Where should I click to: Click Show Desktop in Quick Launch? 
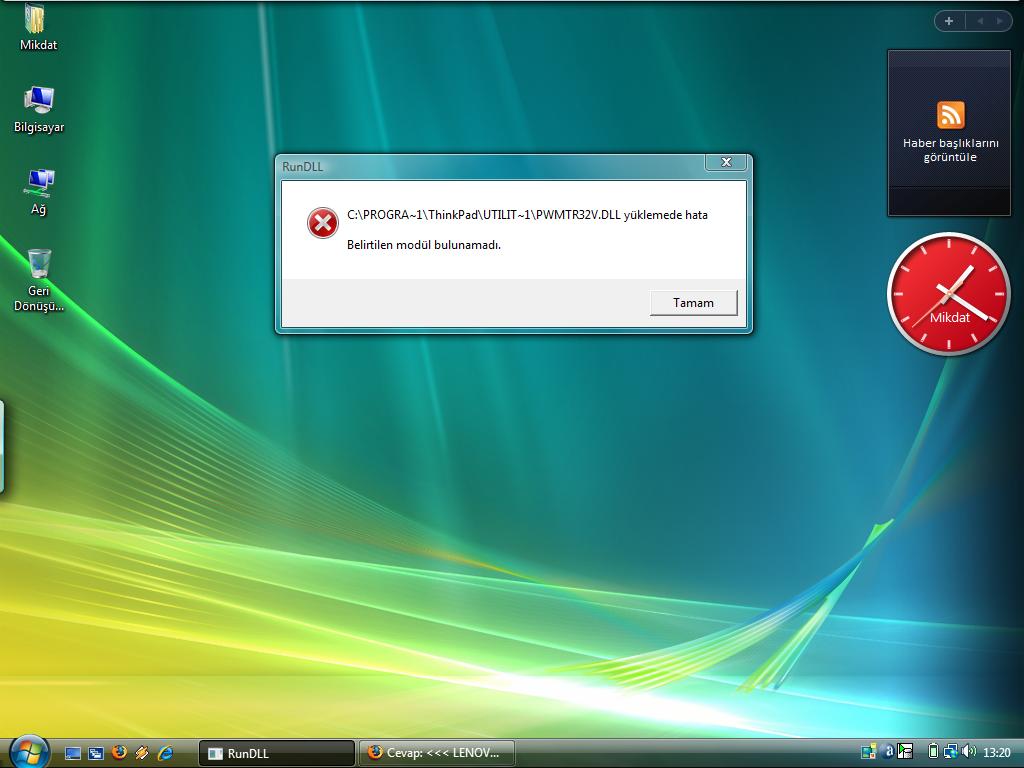coord(72,754)
